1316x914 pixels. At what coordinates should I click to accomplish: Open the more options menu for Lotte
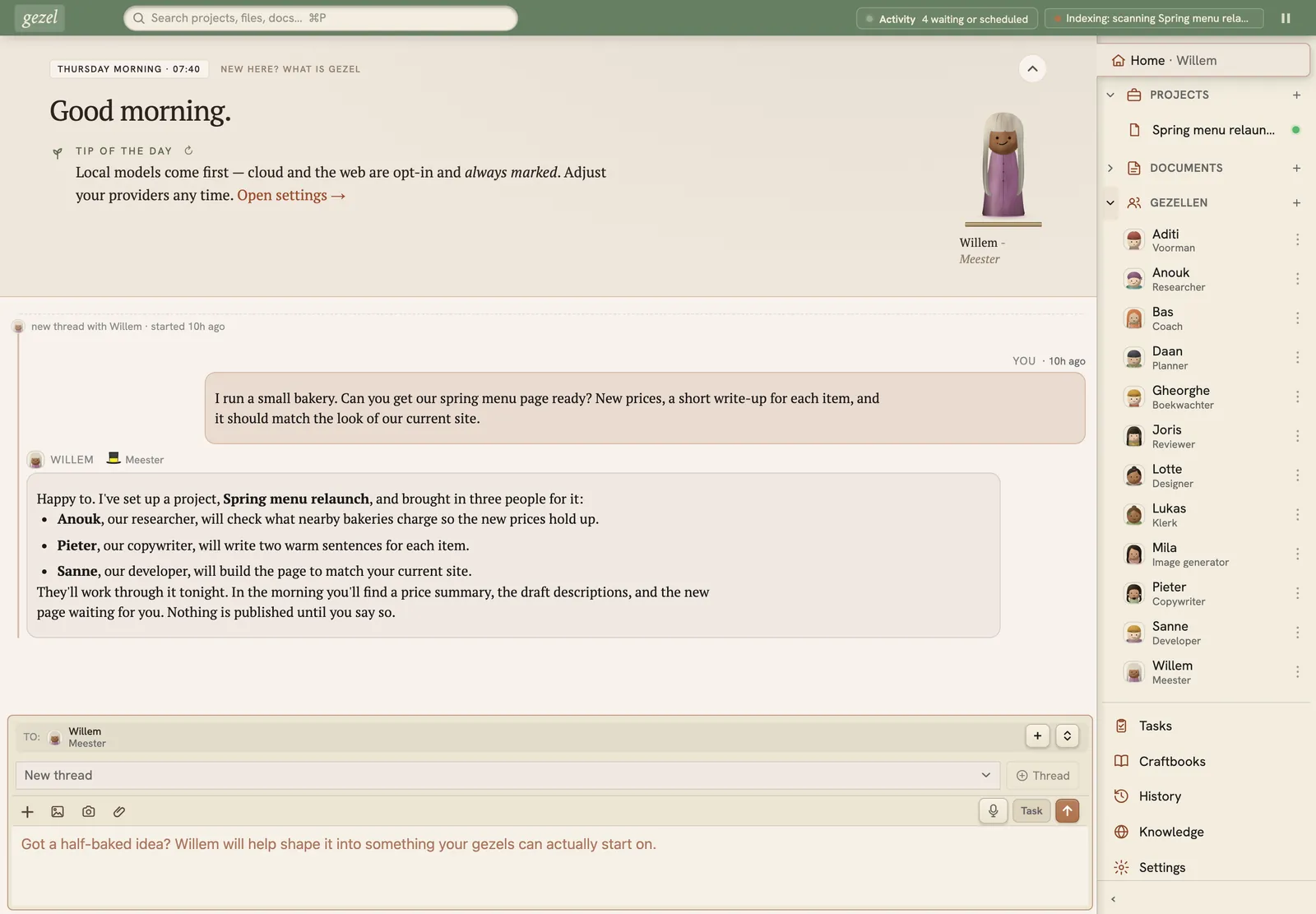pyautogui.click(x=1297, y=476)
